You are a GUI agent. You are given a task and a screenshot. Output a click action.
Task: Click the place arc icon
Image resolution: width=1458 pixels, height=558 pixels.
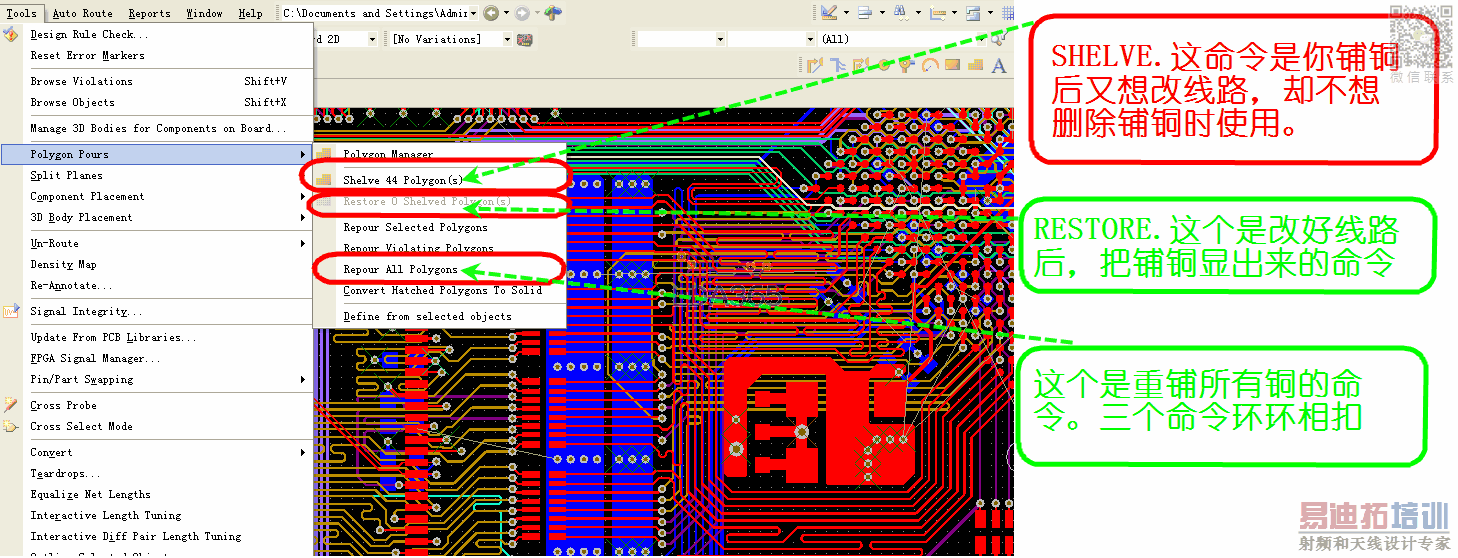coord(930,66)
